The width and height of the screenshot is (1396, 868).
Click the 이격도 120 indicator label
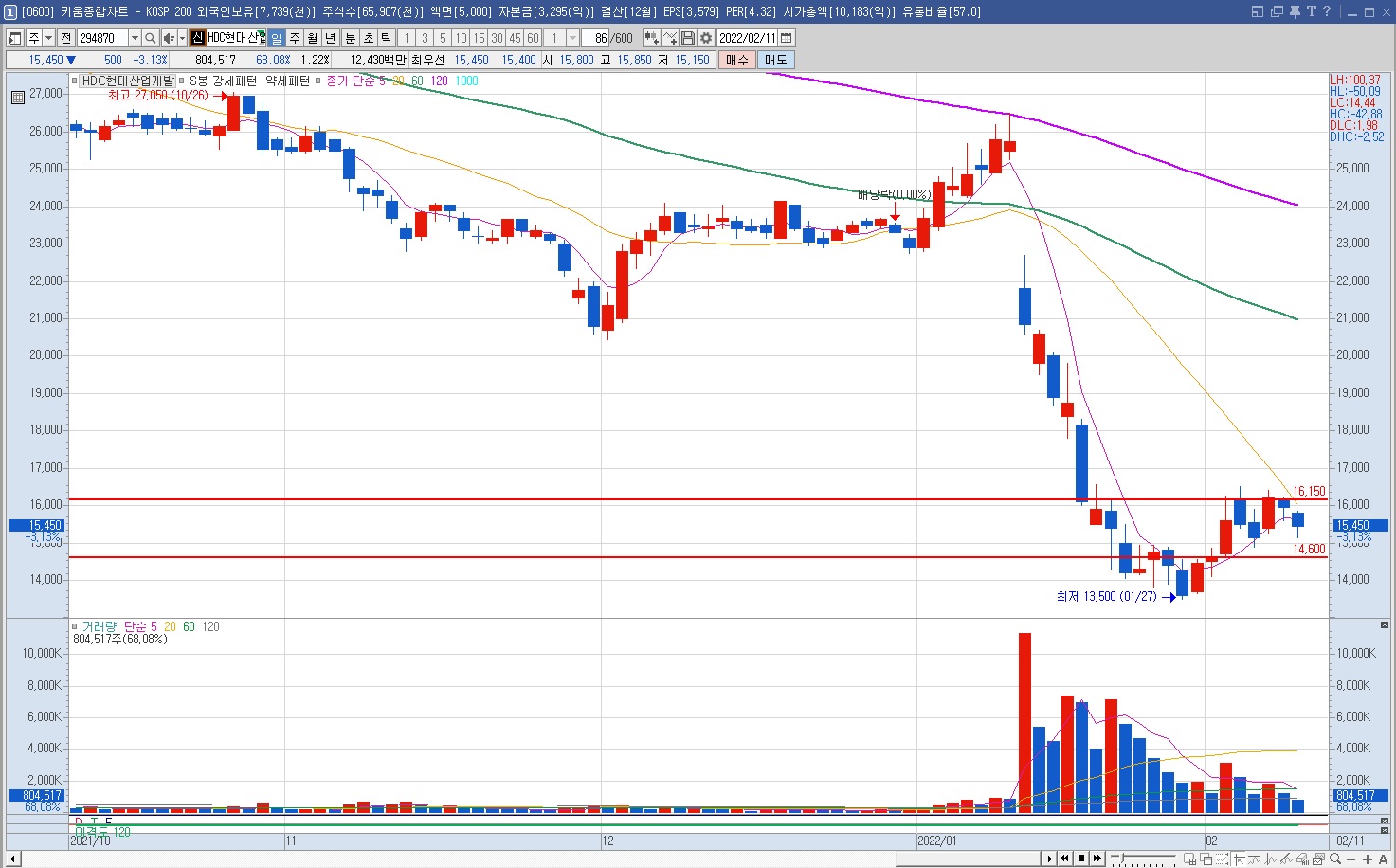pyautogui.click(x=102, y=832)
